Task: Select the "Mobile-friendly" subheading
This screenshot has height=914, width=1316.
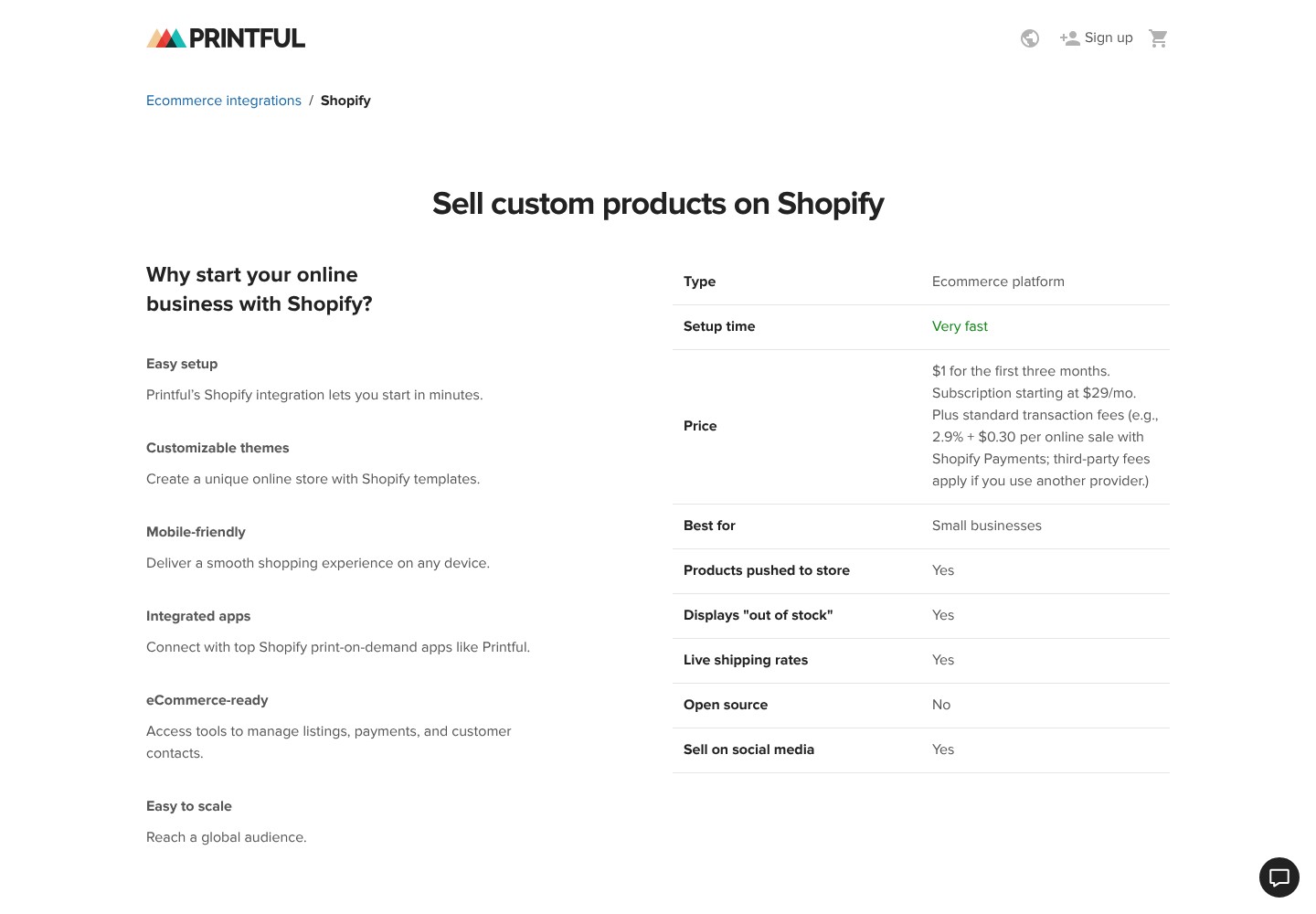Action: (196, 532)
